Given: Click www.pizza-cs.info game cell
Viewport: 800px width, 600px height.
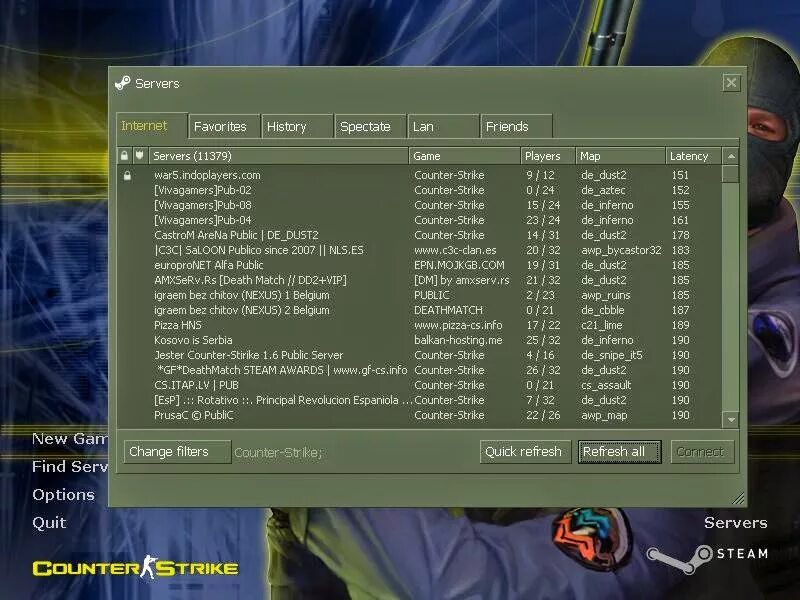Looking at the screenshot, I should tap(458, 325).
